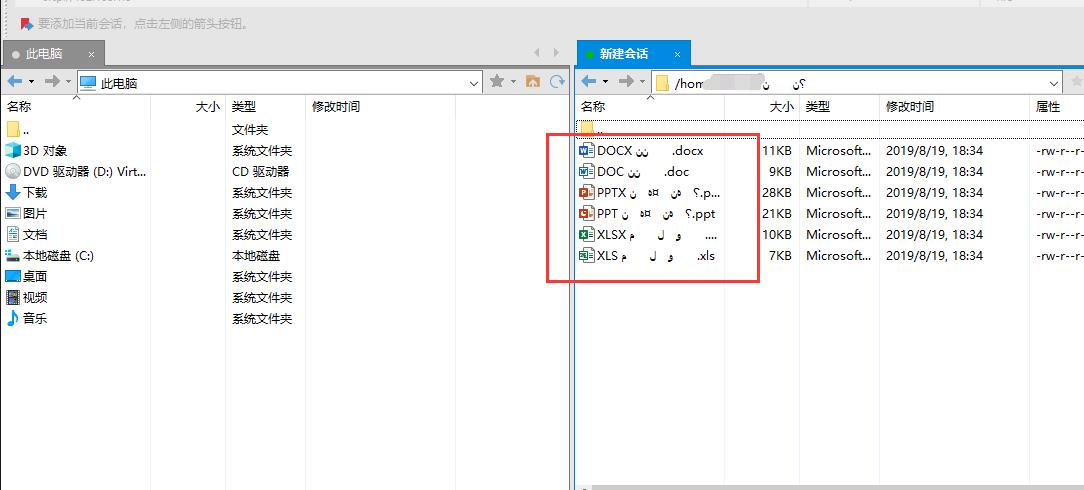Viewport: 1084px width, 490px height.
Task: Select the 音乐 folder icon
Action: click(12, 319)
